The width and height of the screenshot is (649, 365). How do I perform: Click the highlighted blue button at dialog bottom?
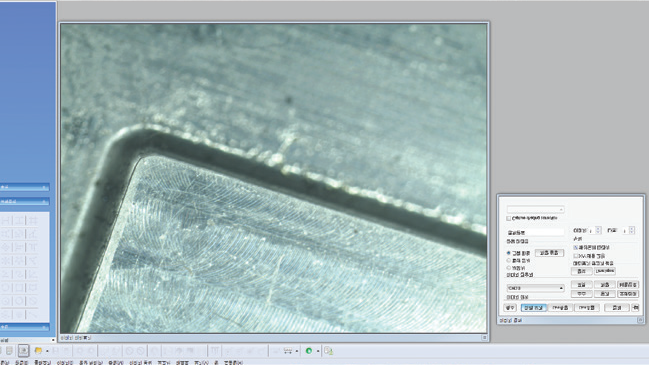pyautogui.click(x=534, y=308)
